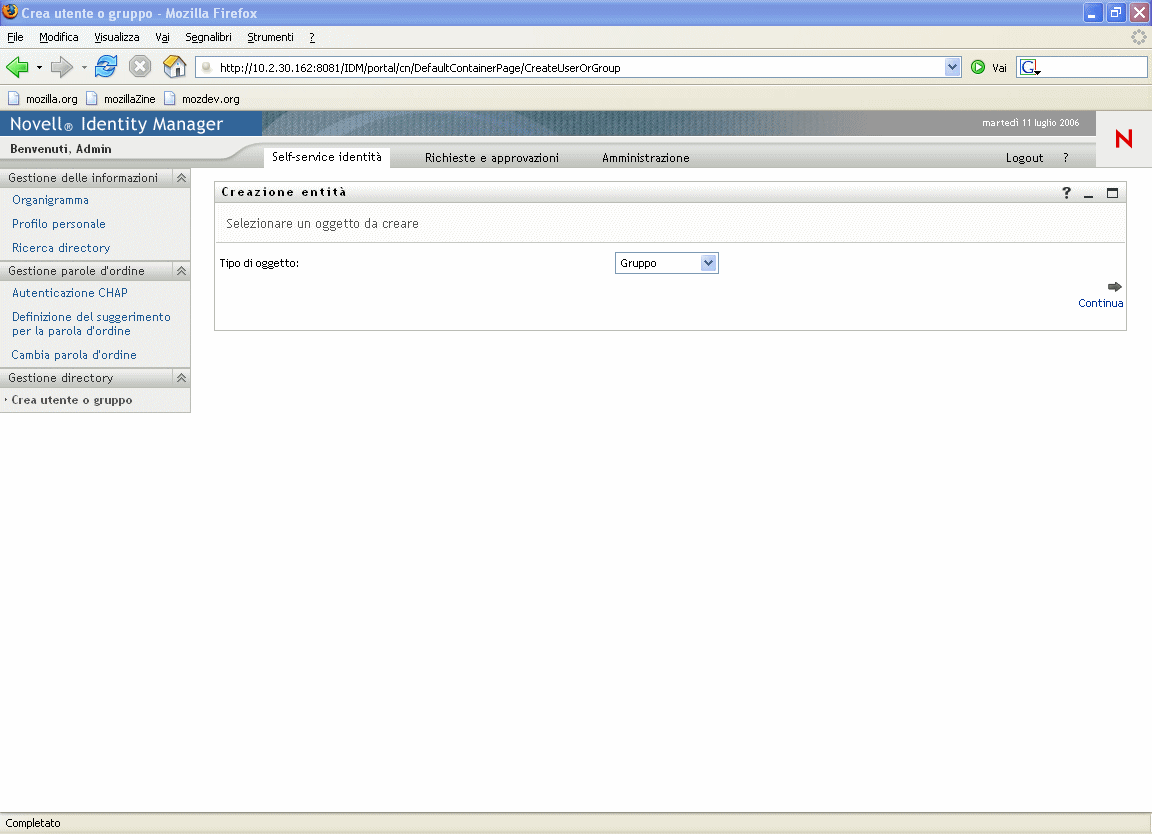Open the Visualizza menu
Image resolution: width=1152 pixels, height=834 pixels.
117,37
